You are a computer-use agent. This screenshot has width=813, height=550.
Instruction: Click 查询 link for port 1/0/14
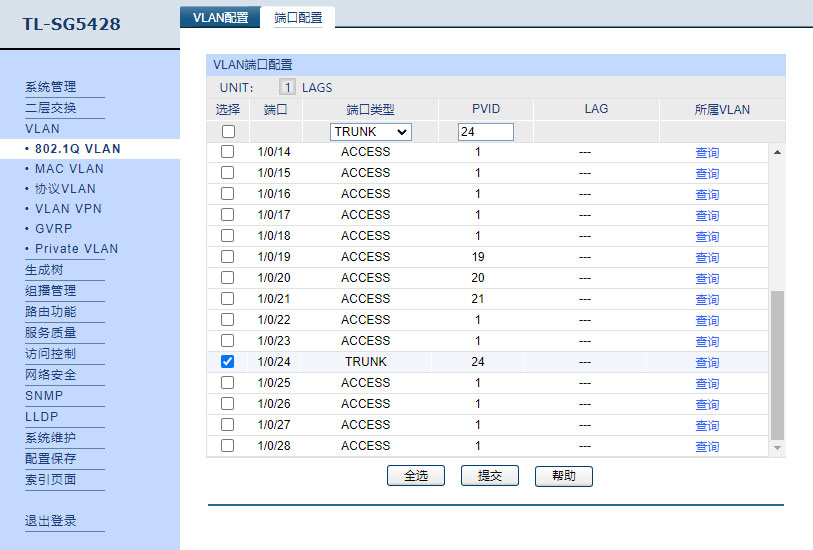tap(707, 153)
